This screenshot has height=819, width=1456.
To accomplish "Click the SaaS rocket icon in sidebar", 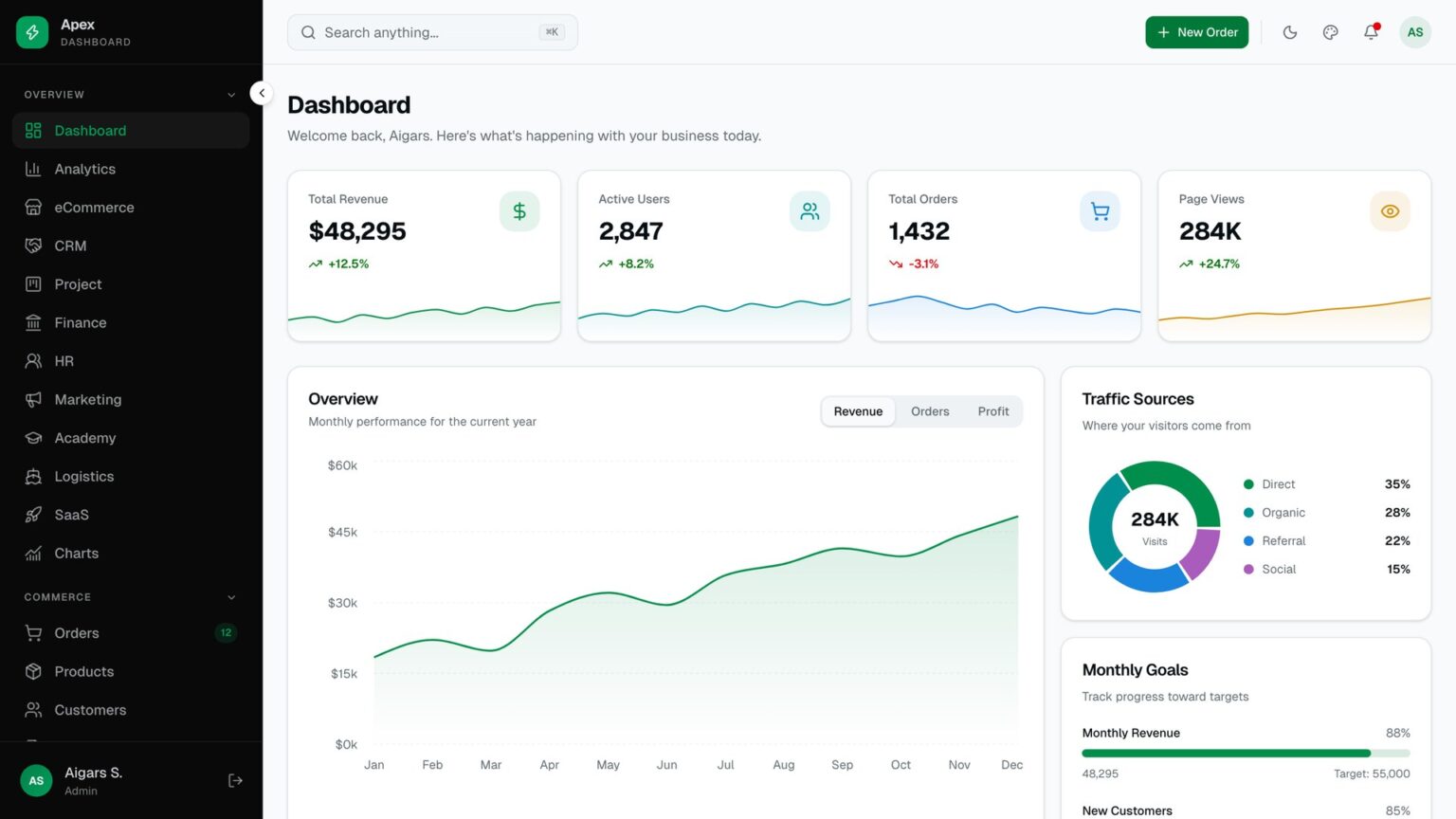I will (33, 515).
